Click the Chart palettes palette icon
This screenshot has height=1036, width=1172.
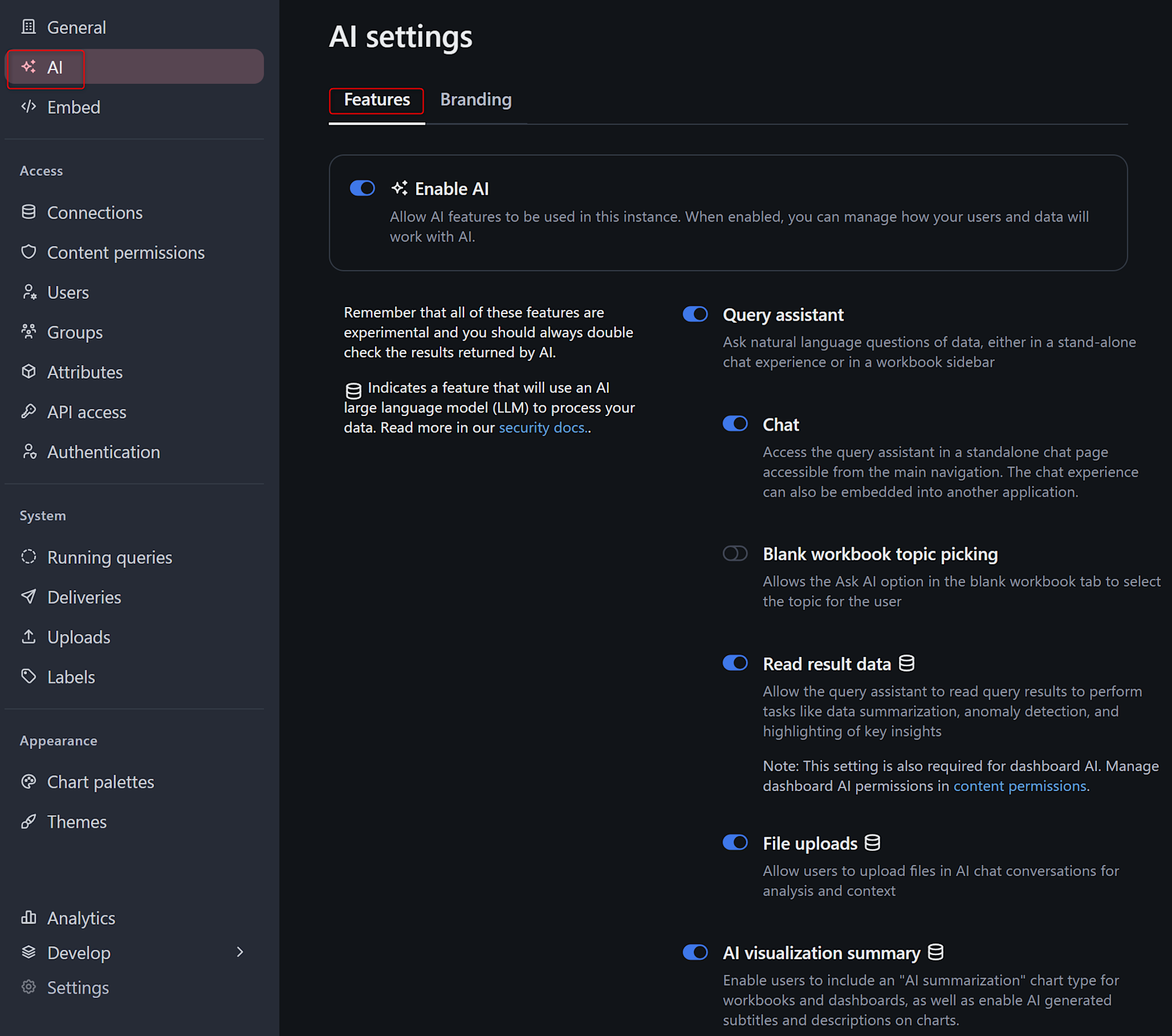click(28, 782)
